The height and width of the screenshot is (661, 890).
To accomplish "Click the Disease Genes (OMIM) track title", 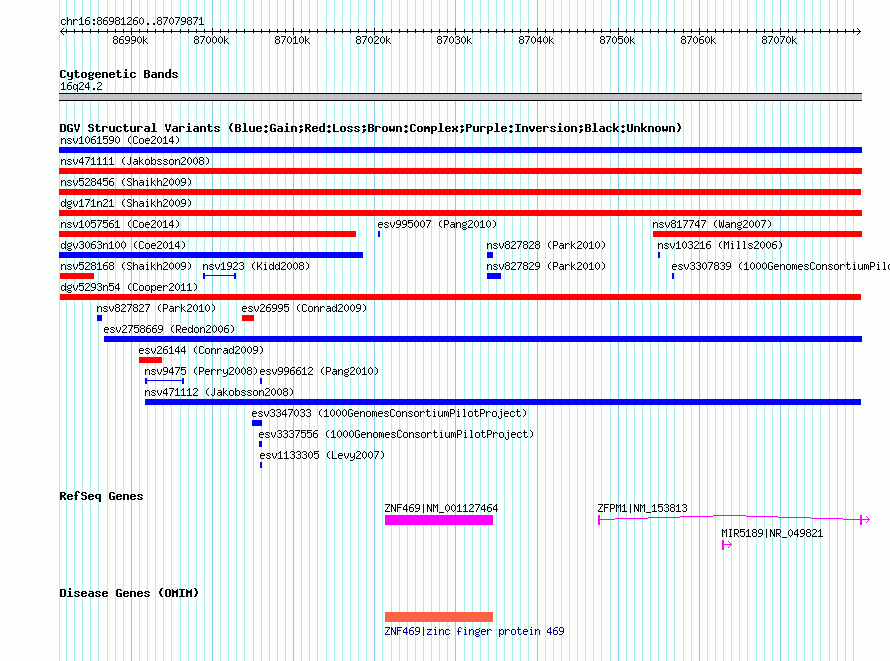I will (129, 593).
